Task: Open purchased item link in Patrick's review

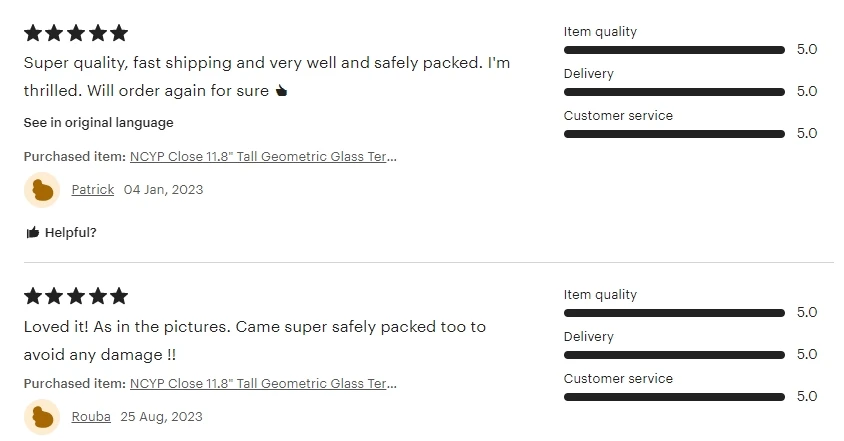Action: point(263,157)
